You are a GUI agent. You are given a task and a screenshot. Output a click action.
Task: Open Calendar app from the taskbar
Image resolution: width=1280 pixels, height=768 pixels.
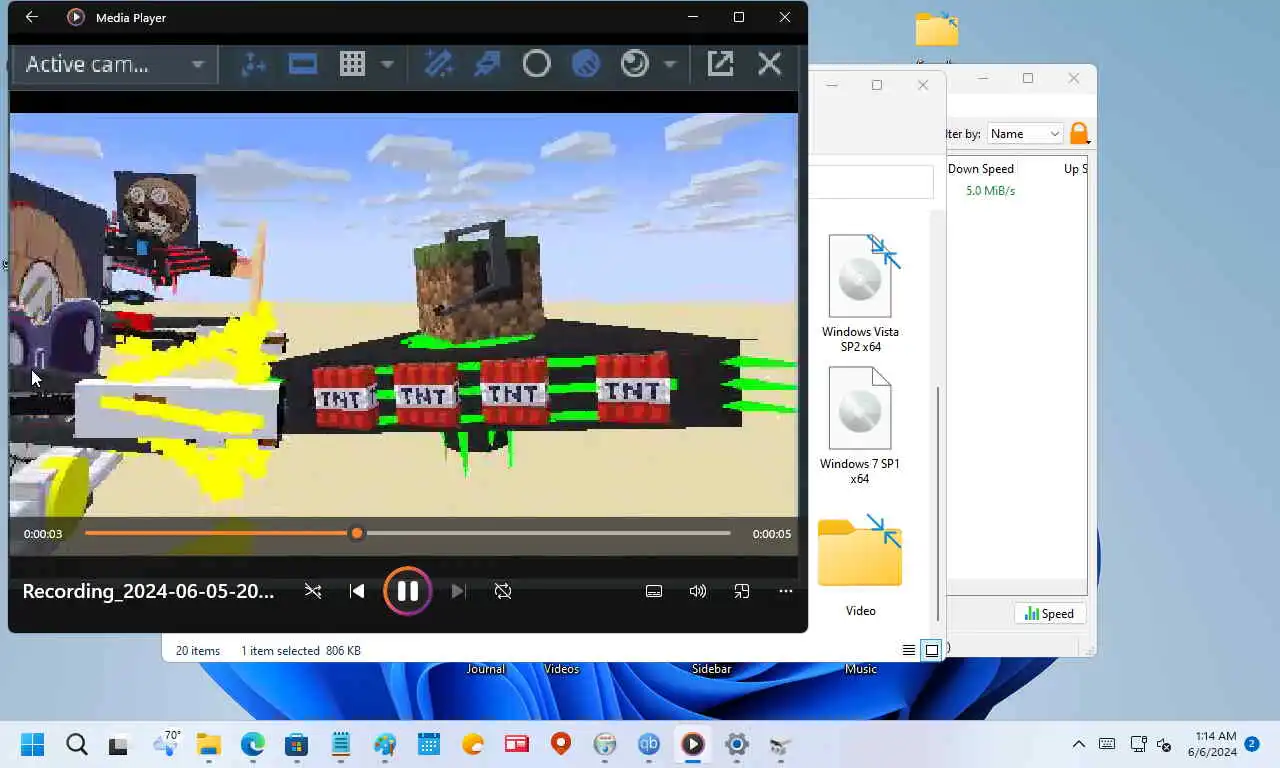[429, 744]
